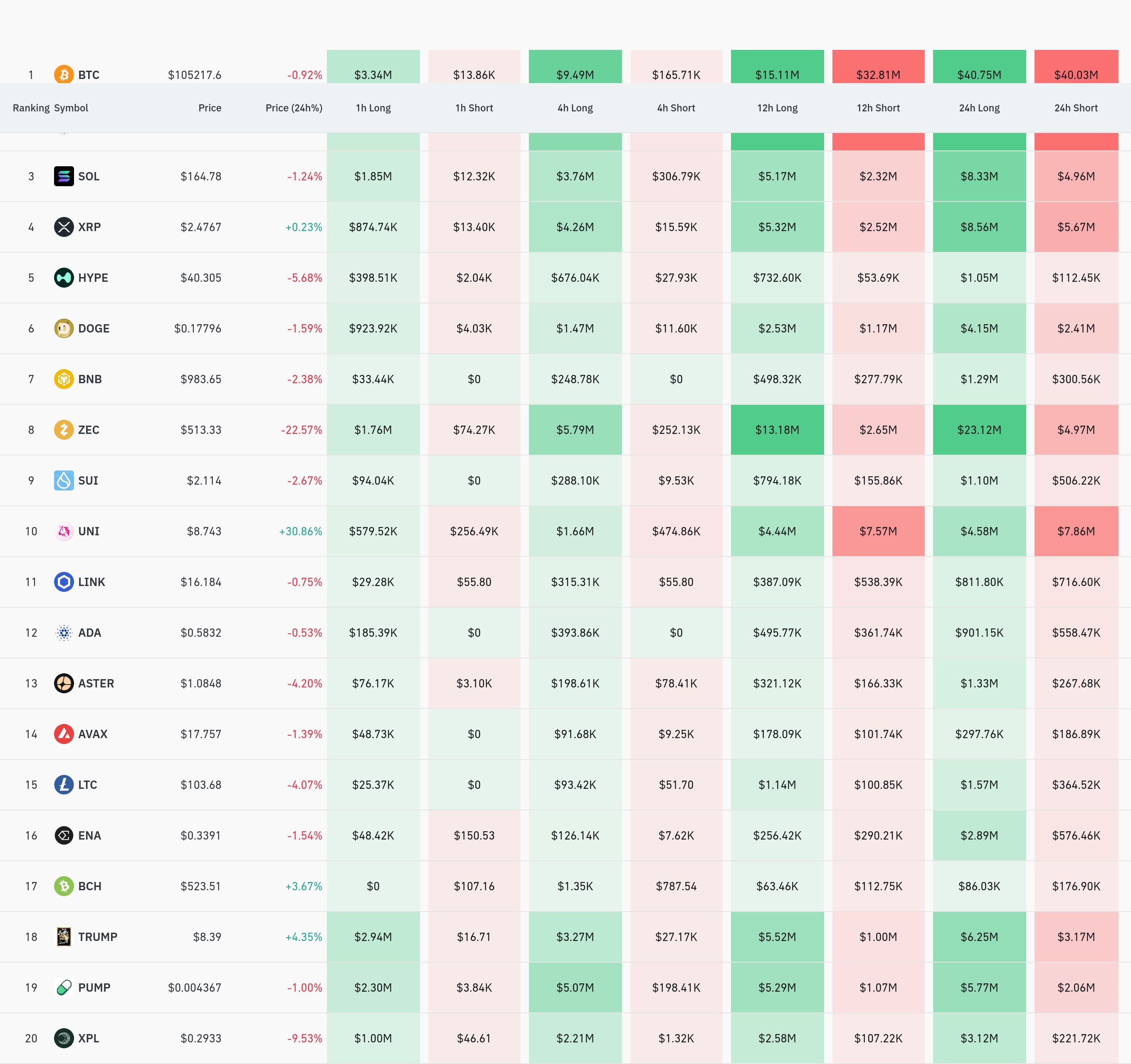This screenshot has height=1064, width=1131.
Task: Click the ZEC coin icon
Action: pyautogui.click(x=64, y=430)
